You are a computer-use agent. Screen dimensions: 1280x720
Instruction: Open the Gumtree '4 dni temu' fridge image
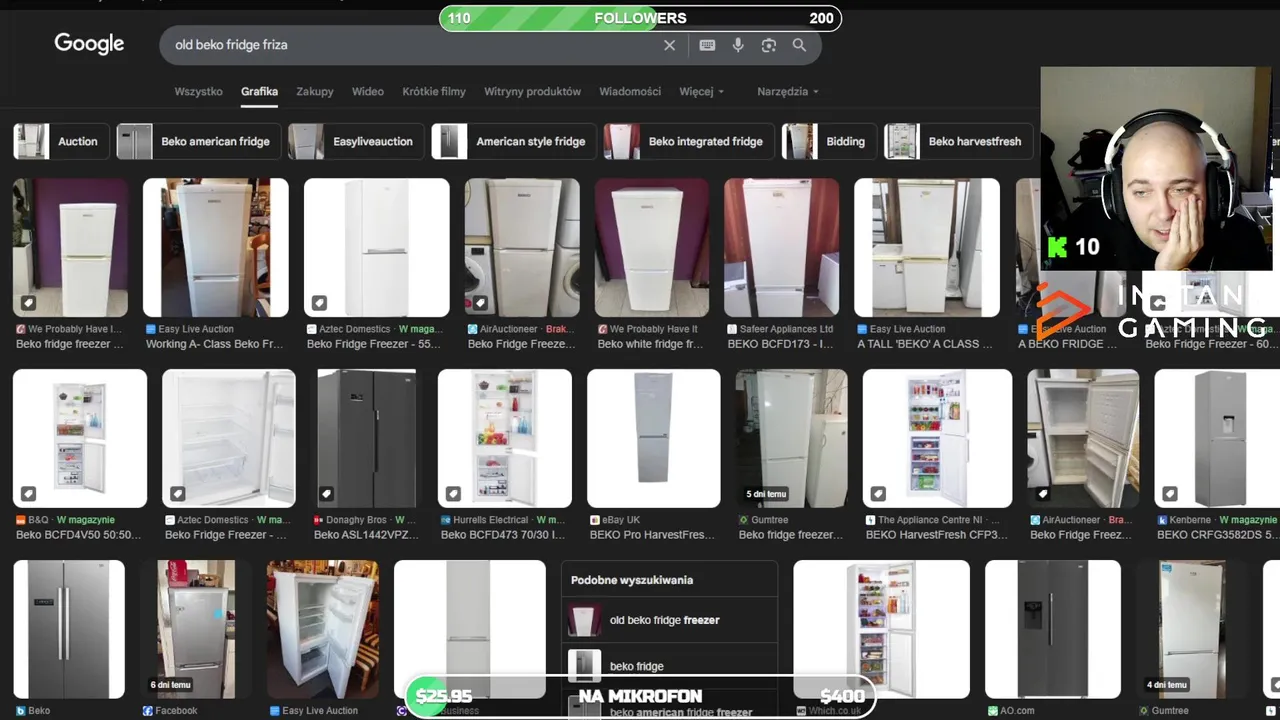pos(1190,630)
